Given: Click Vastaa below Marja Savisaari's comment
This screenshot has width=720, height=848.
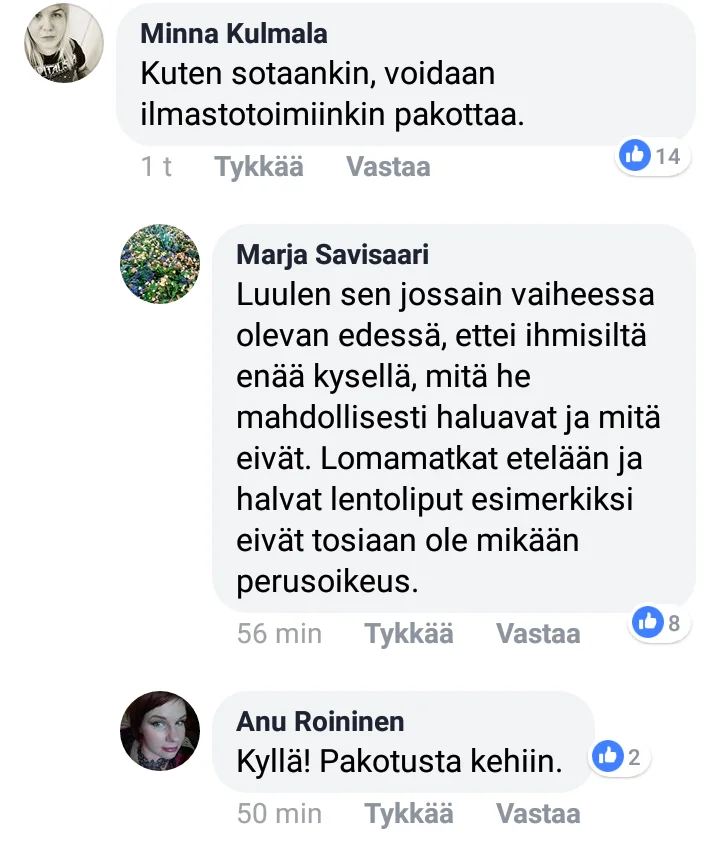Looking at the screenshot, I should click(538, 634).
